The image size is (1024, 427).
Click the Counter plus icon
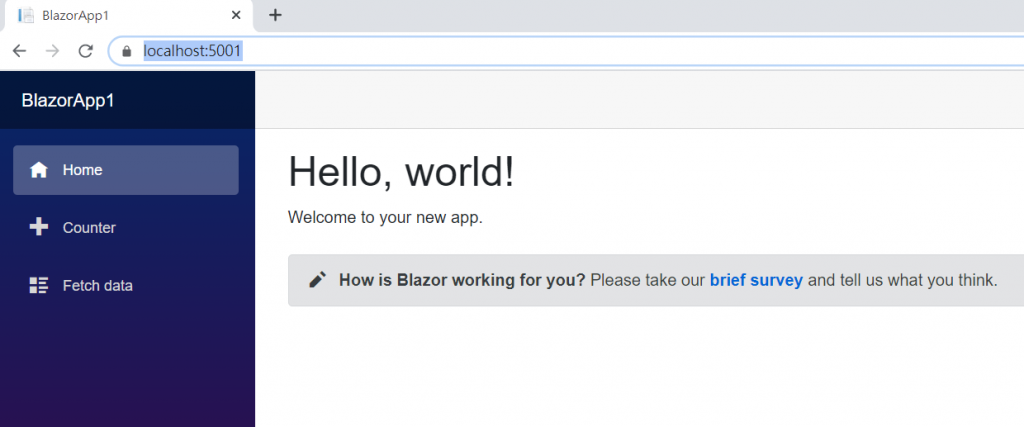[39, 227]
